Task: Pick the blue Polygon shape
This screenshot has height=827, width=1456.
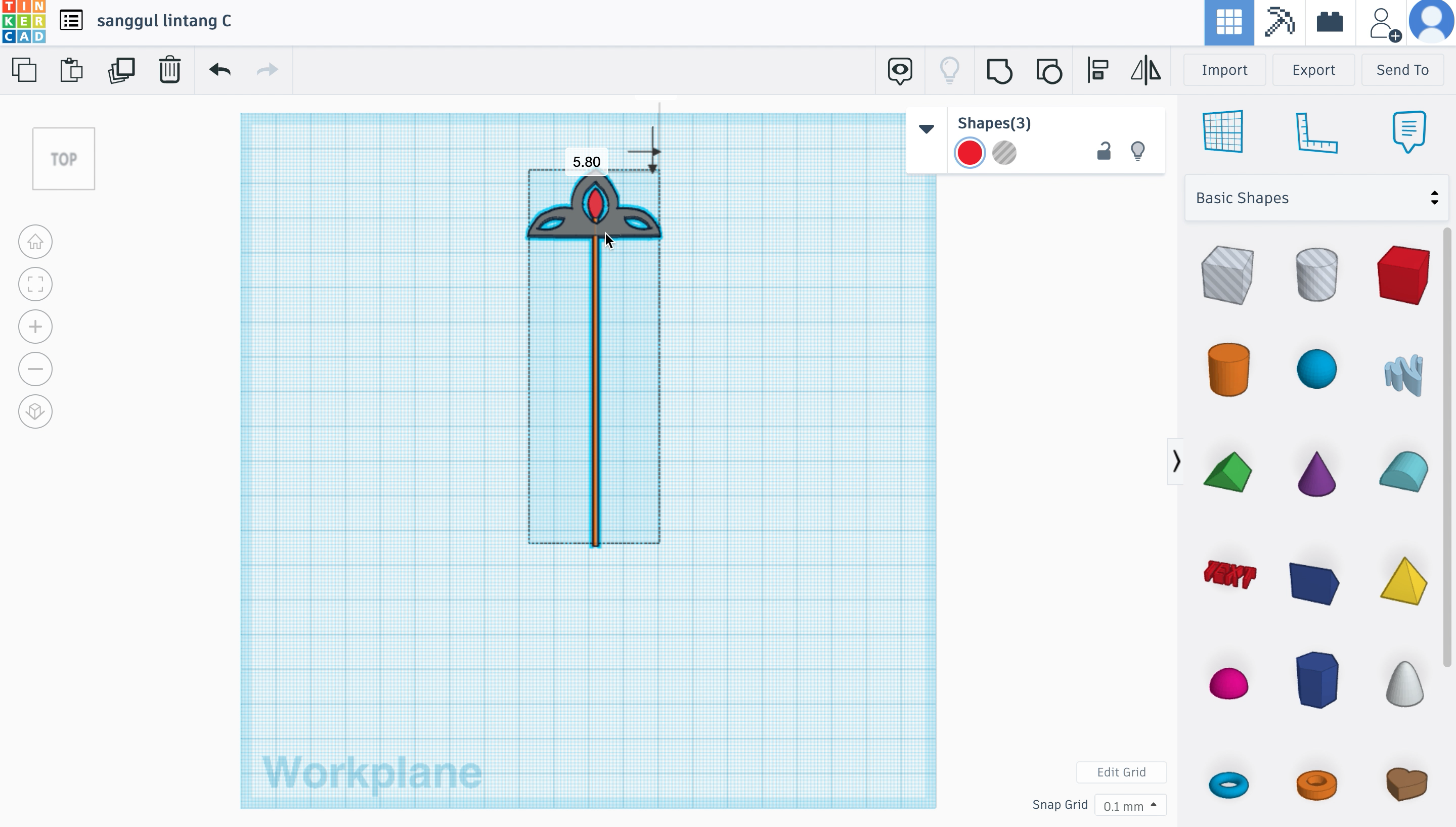Action: (1317, 680)
